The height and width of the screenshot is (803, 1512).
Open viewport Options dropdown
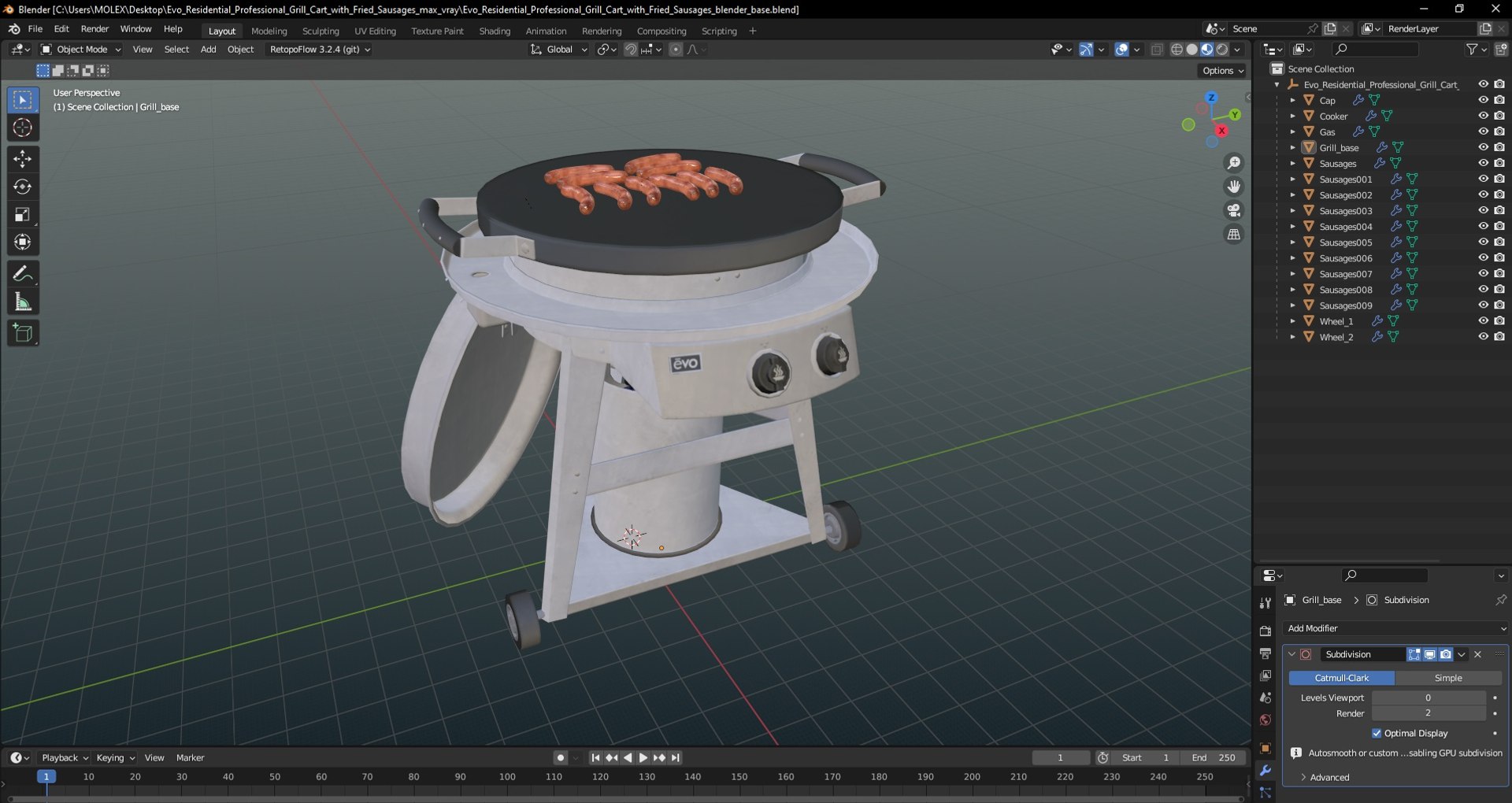tap(1223, 71)
